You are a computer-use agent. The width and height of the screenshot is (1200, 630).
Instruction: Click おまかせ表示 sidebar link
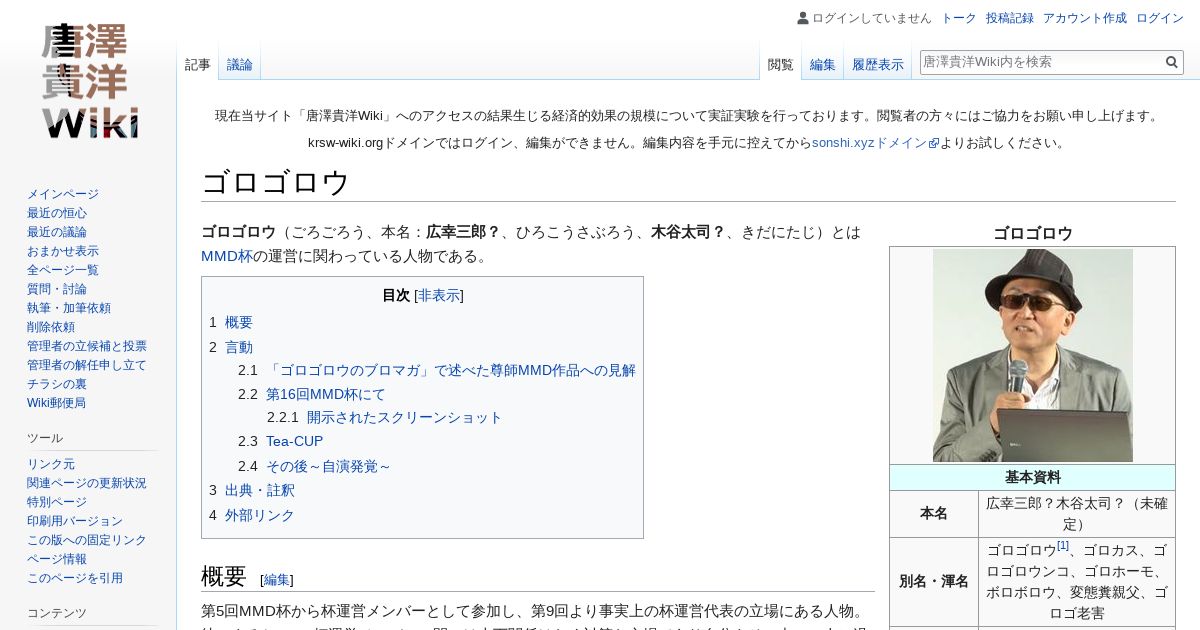click(x=63, y=251)
